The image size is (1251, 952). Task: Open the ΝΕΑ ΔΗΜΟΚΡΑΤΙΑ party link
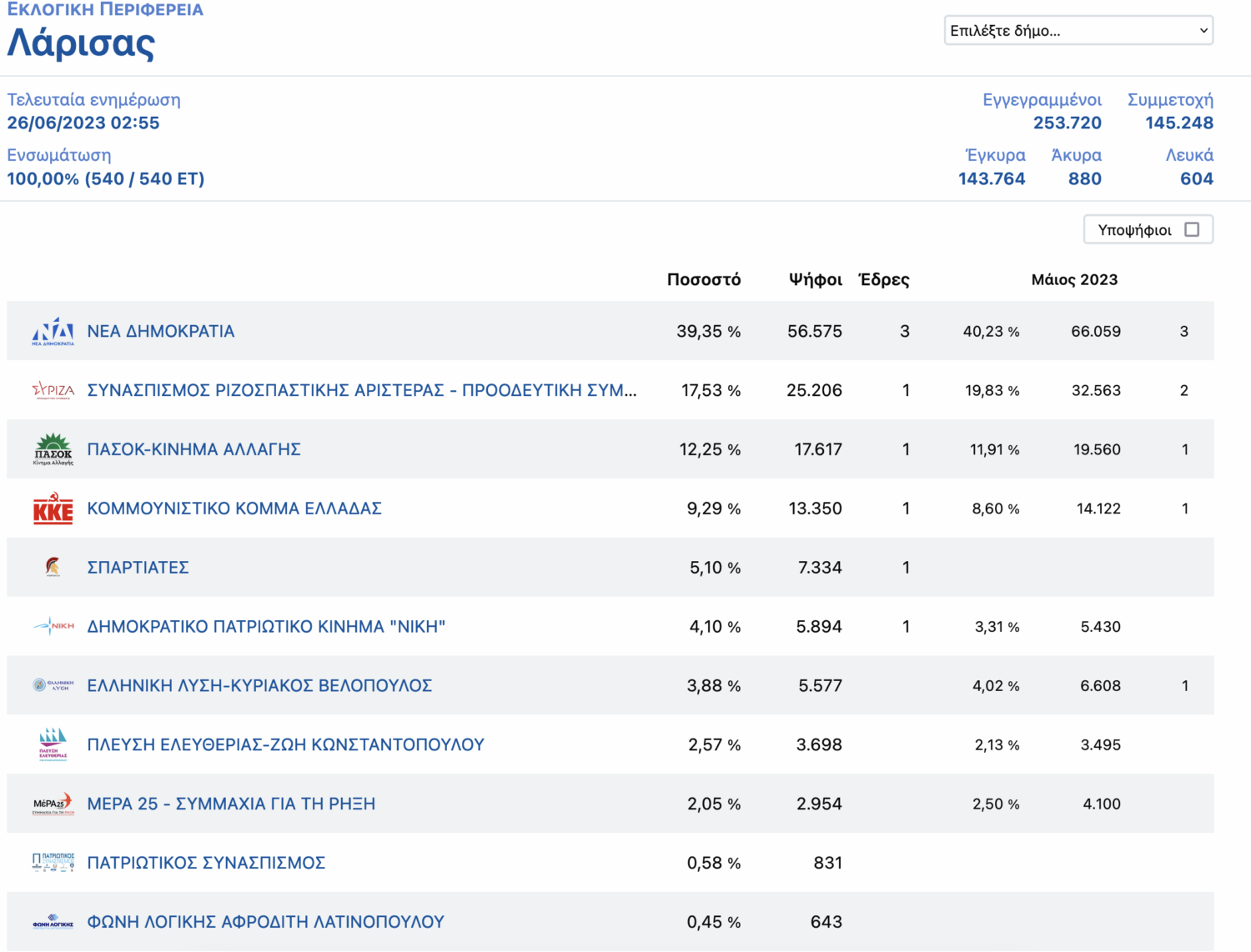coord(161,331)
